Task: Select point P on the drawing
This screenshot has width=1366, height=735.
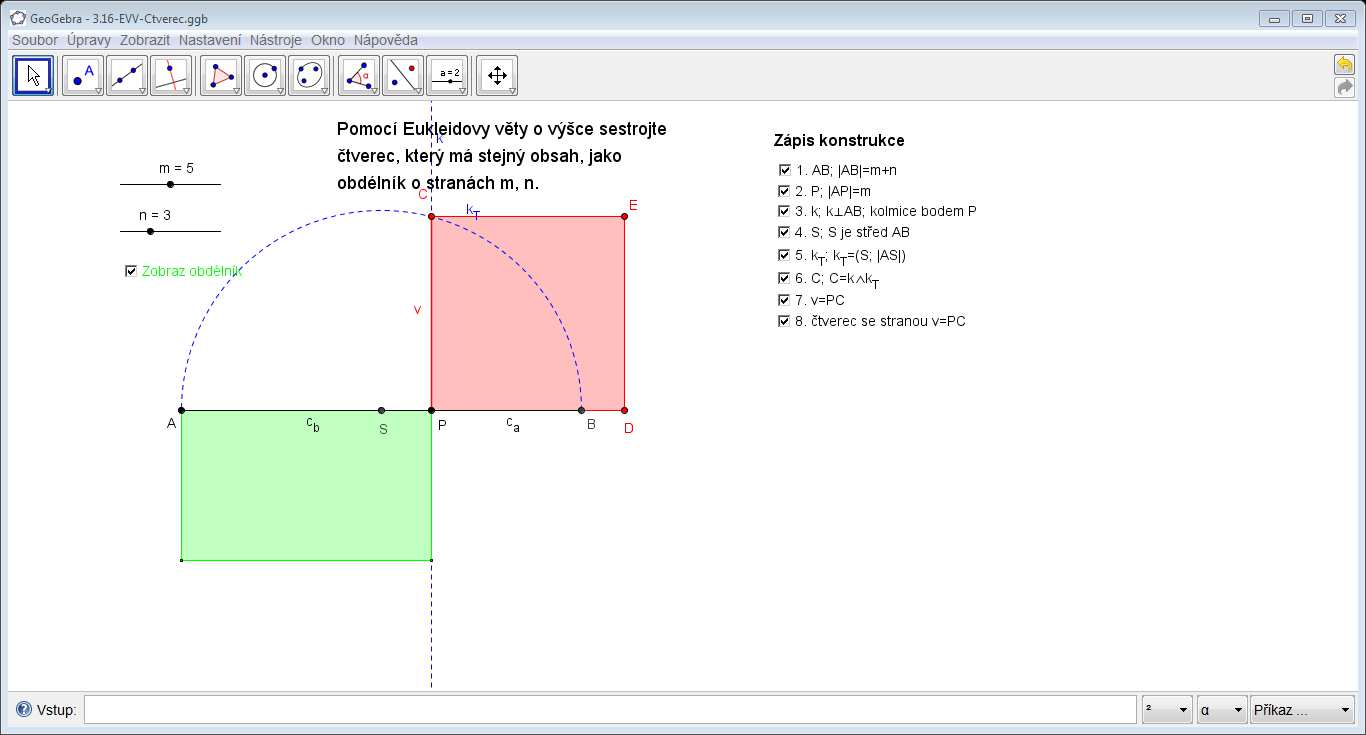Action: (x=431, y=410)
